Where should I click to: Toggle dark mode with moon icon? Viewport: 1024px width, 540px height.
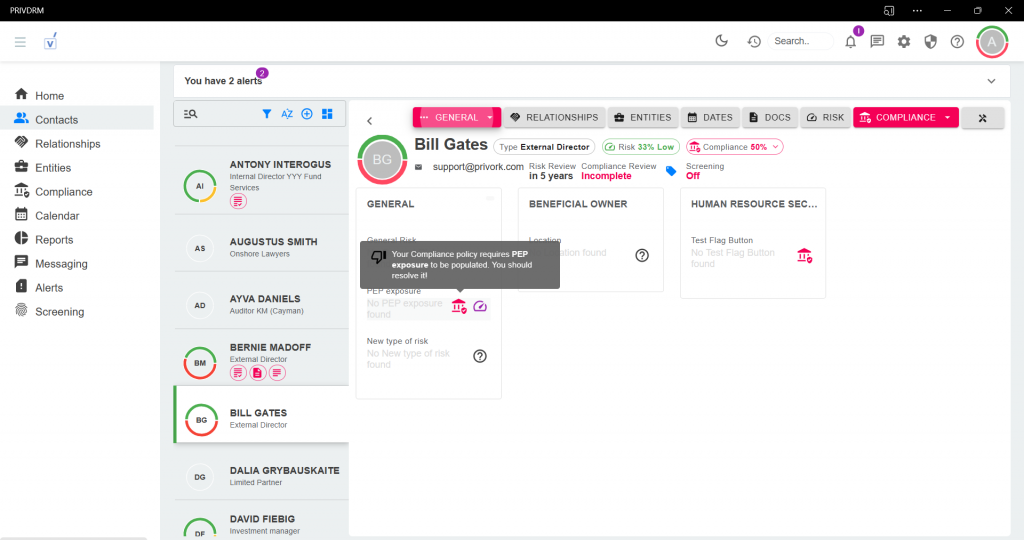722,41
